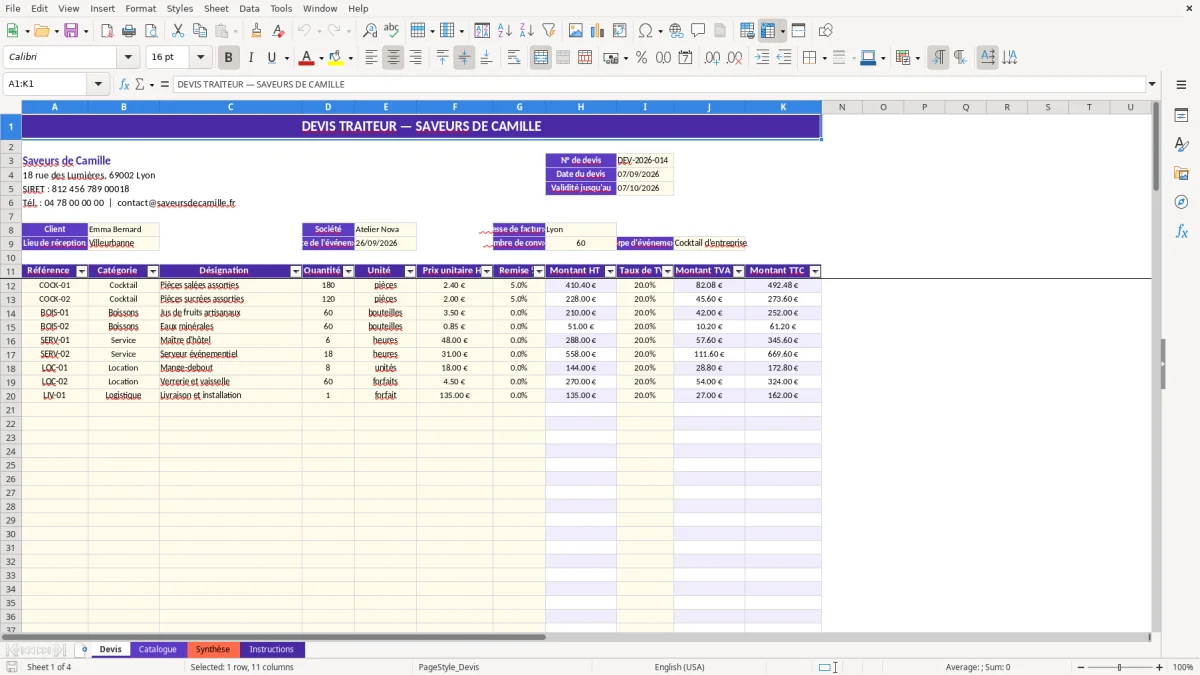Click the Insert Hyperlink icon
The width and height of the screenshot is (1200, 675).
click(x=676, y=30)
